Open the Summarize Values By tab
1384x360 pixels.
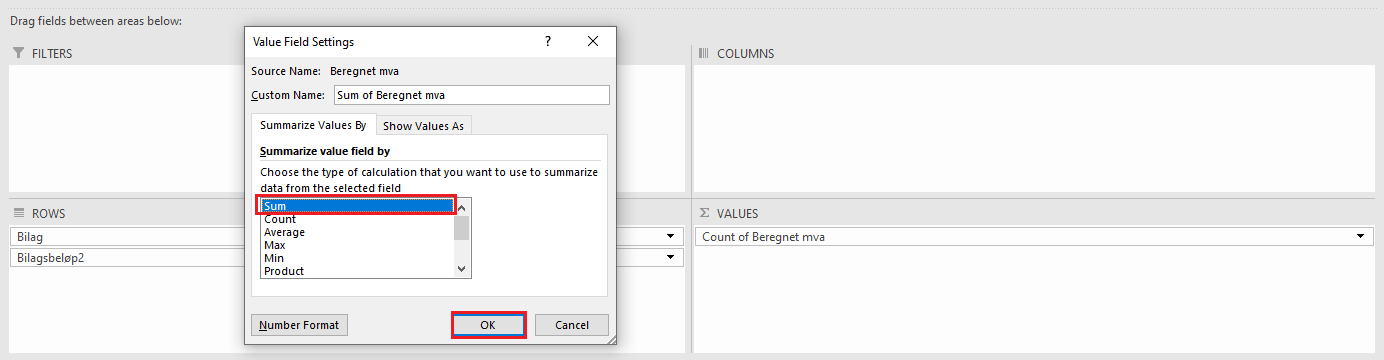point(313,125)
